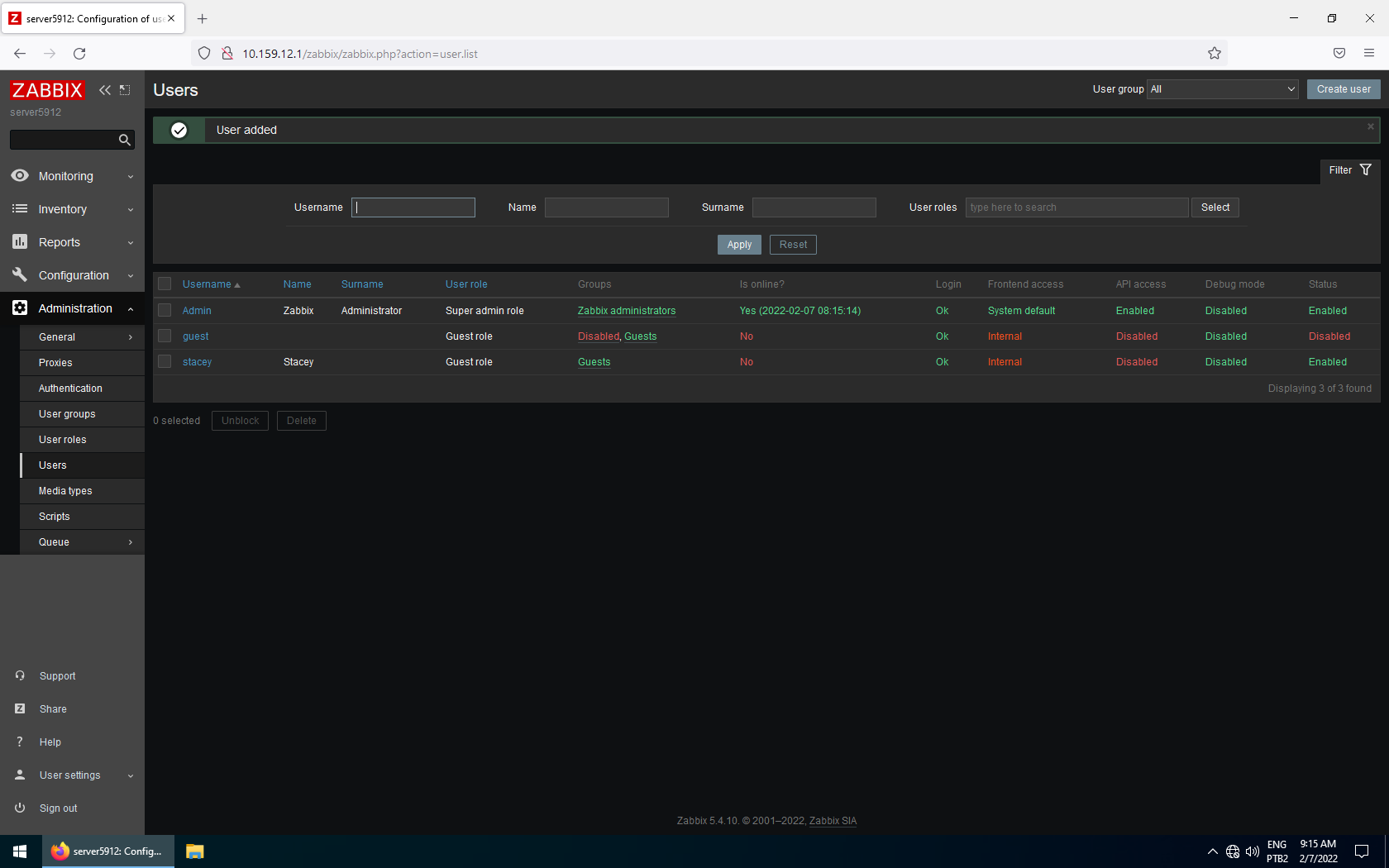Image resolution: width=1389 pixels, height=868 pixels.
Task: Dismiss the 'User added' notification
Action: (x=1370, y=126)
